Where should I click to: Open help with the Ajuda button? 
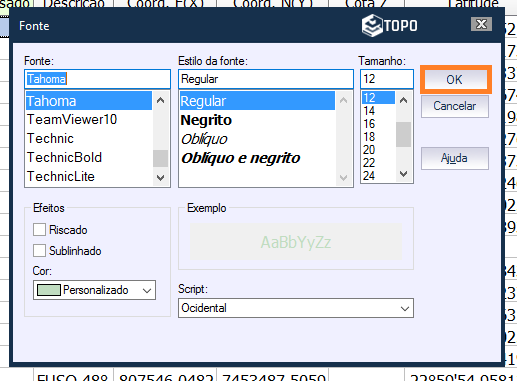455,158
